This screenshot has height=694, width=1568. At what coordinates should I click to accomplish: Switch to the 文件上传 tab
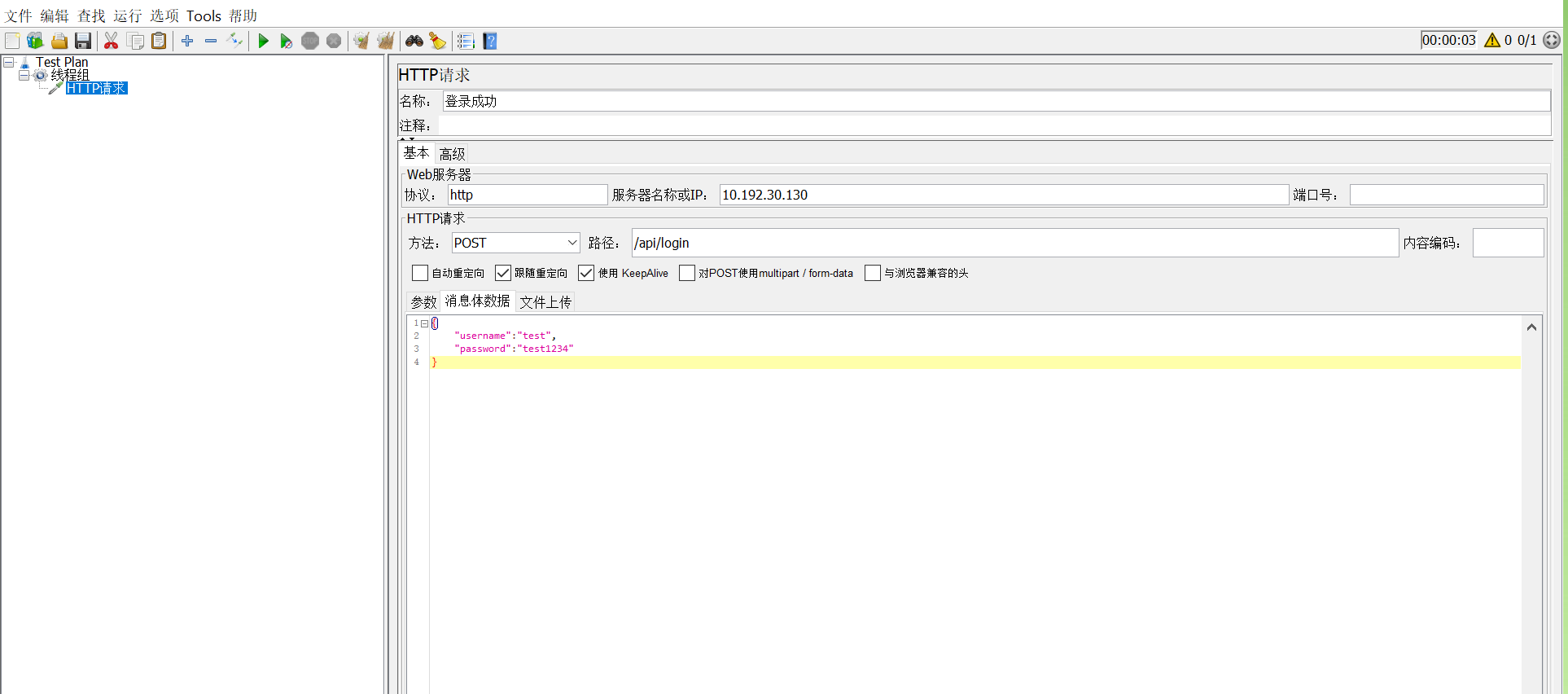click(545, 302)
